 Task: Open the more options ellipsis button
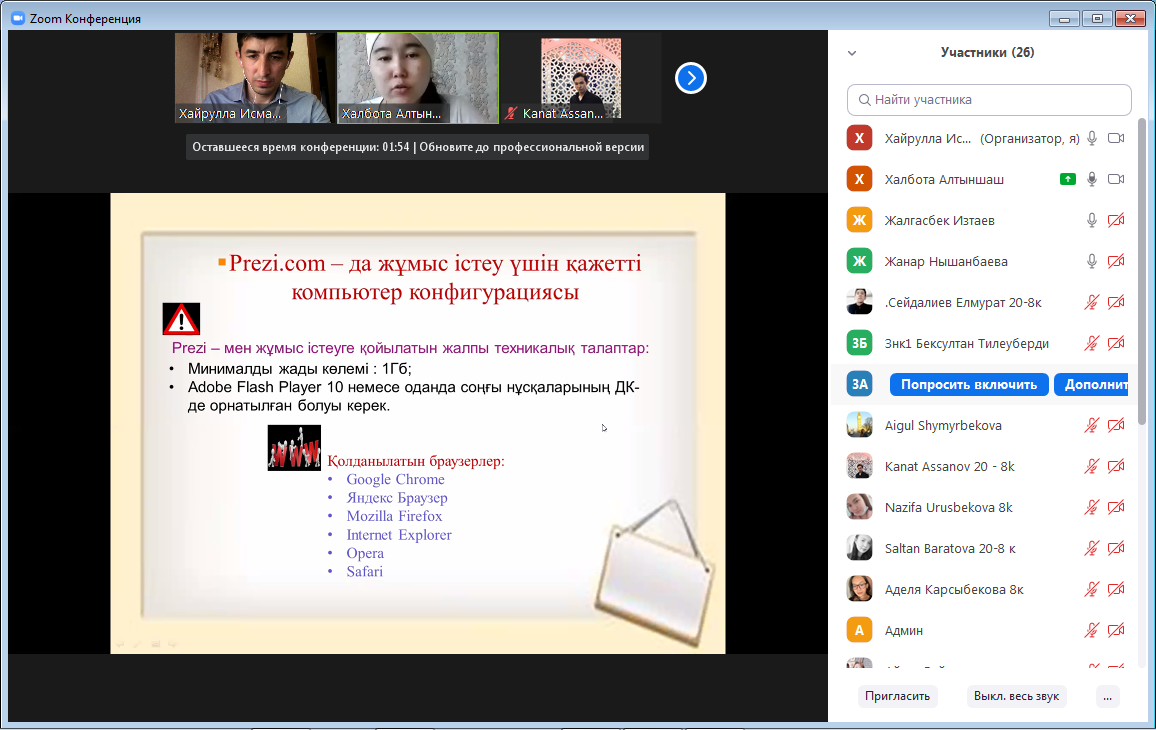[x=1107, y=696]
